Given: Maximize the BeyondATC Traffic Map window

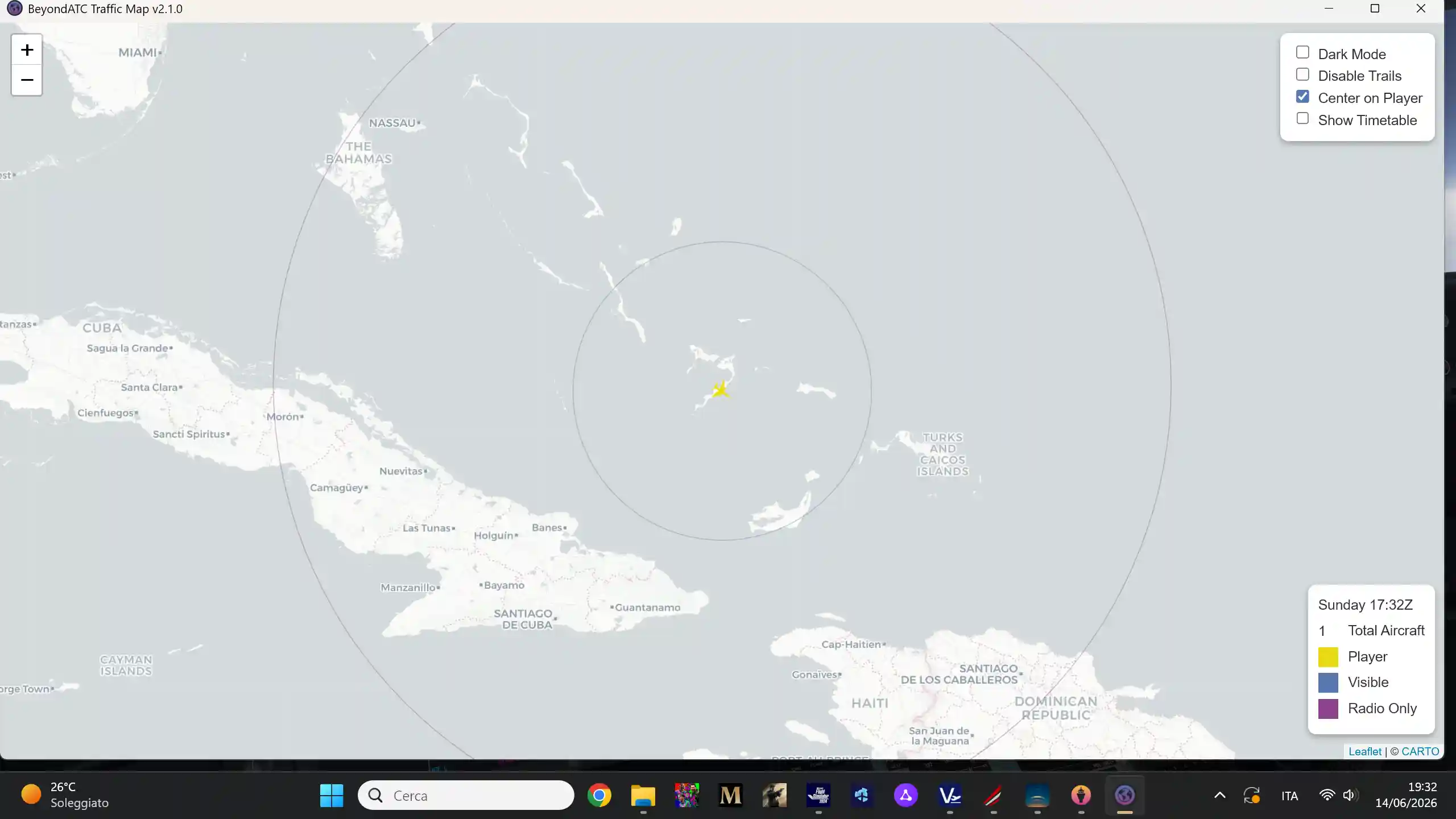Looking at the screenshot, I should pyautogui.click(x=1375, y=9).
